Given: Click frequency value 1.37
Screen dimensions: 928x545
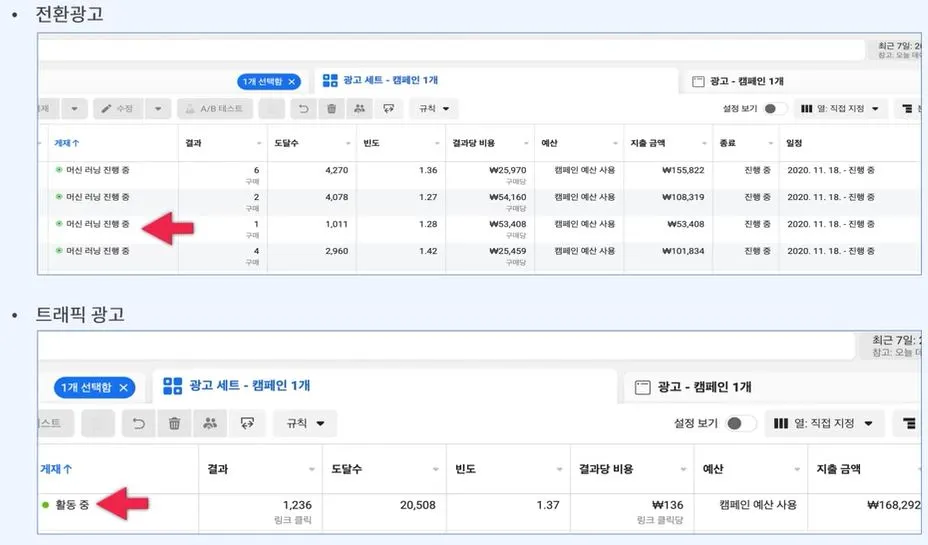Looking at the screenshot, I should click(547, 505).
